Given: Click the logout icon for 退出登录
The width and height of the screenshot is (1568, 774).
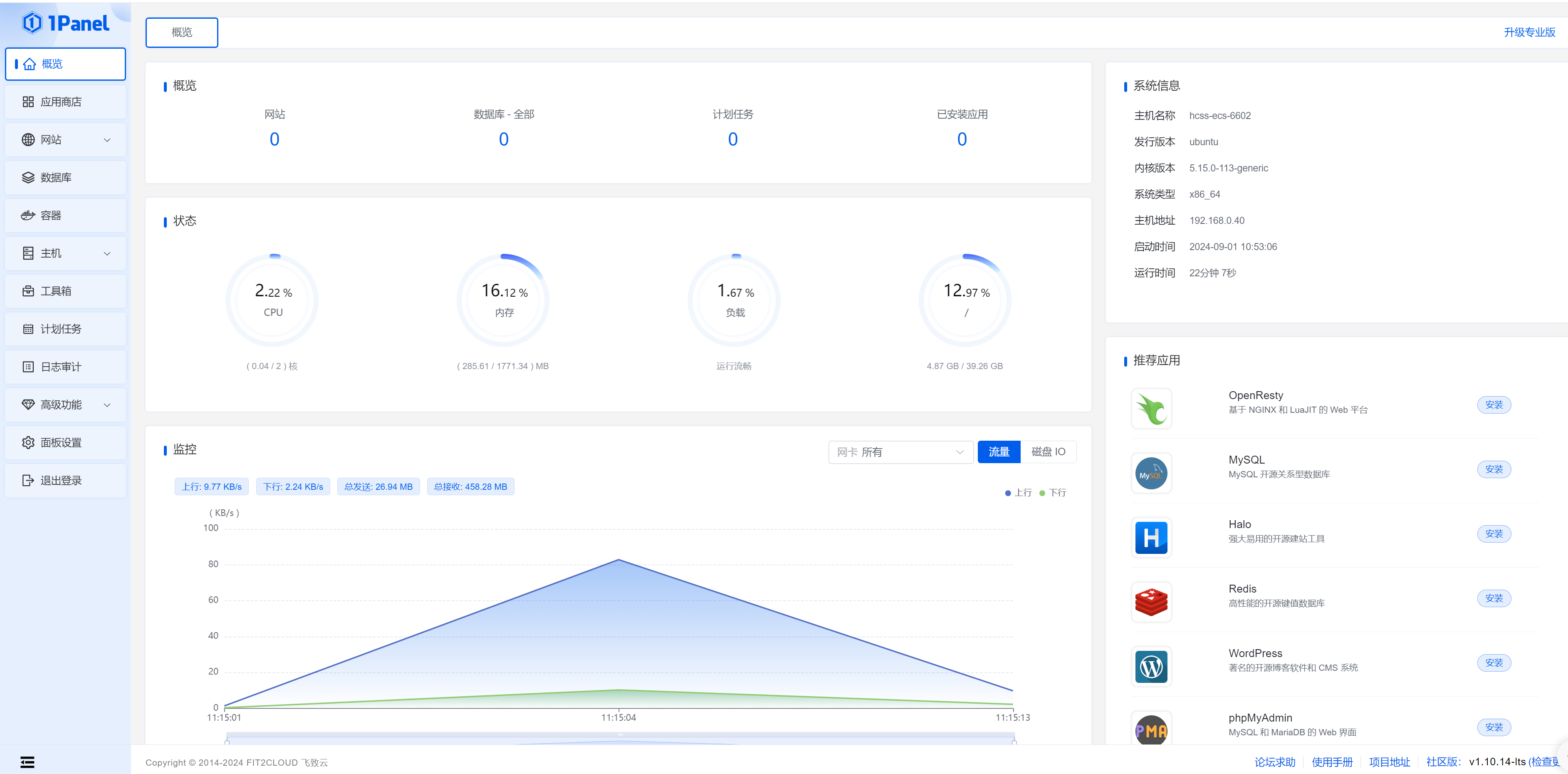Looking at the screenshot, I should tap(28, 481).
